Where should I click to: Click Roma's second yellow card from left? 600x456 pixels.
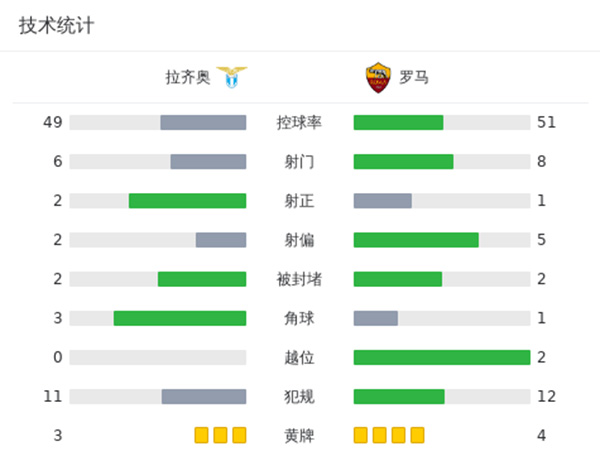pos(380,435)
